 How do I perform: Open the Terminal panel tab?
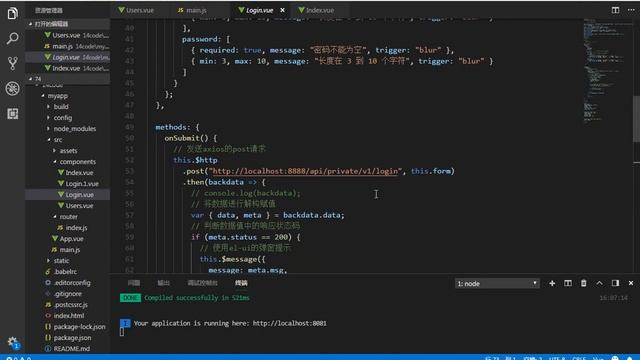point(241,283)
